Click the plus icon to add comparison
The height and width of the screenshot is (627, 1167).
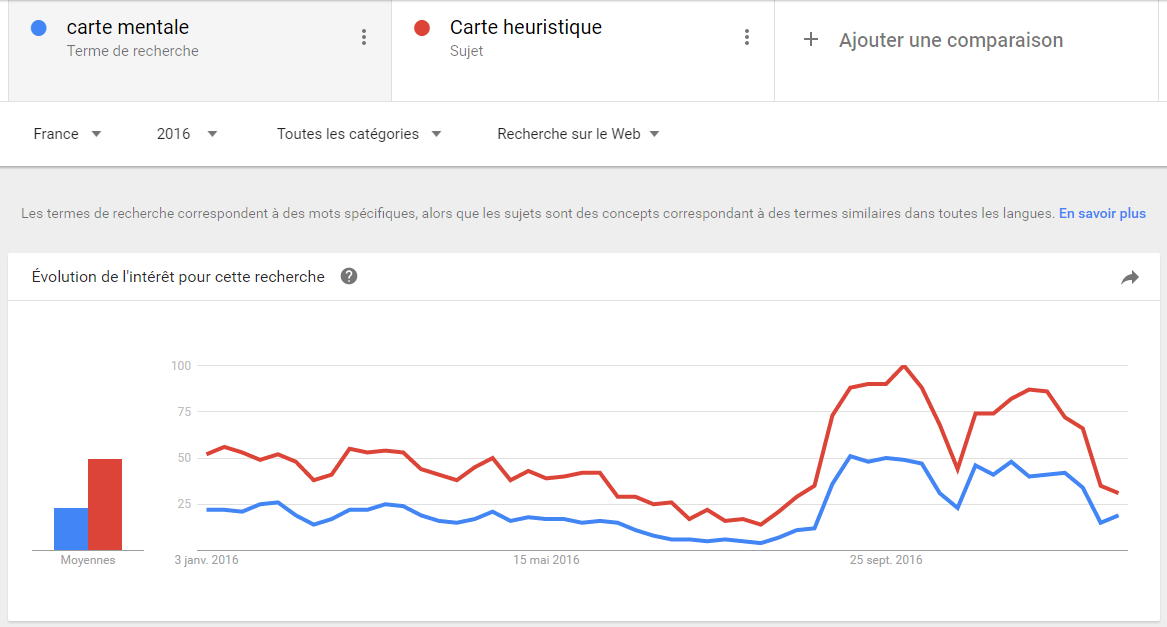point(811,40)
